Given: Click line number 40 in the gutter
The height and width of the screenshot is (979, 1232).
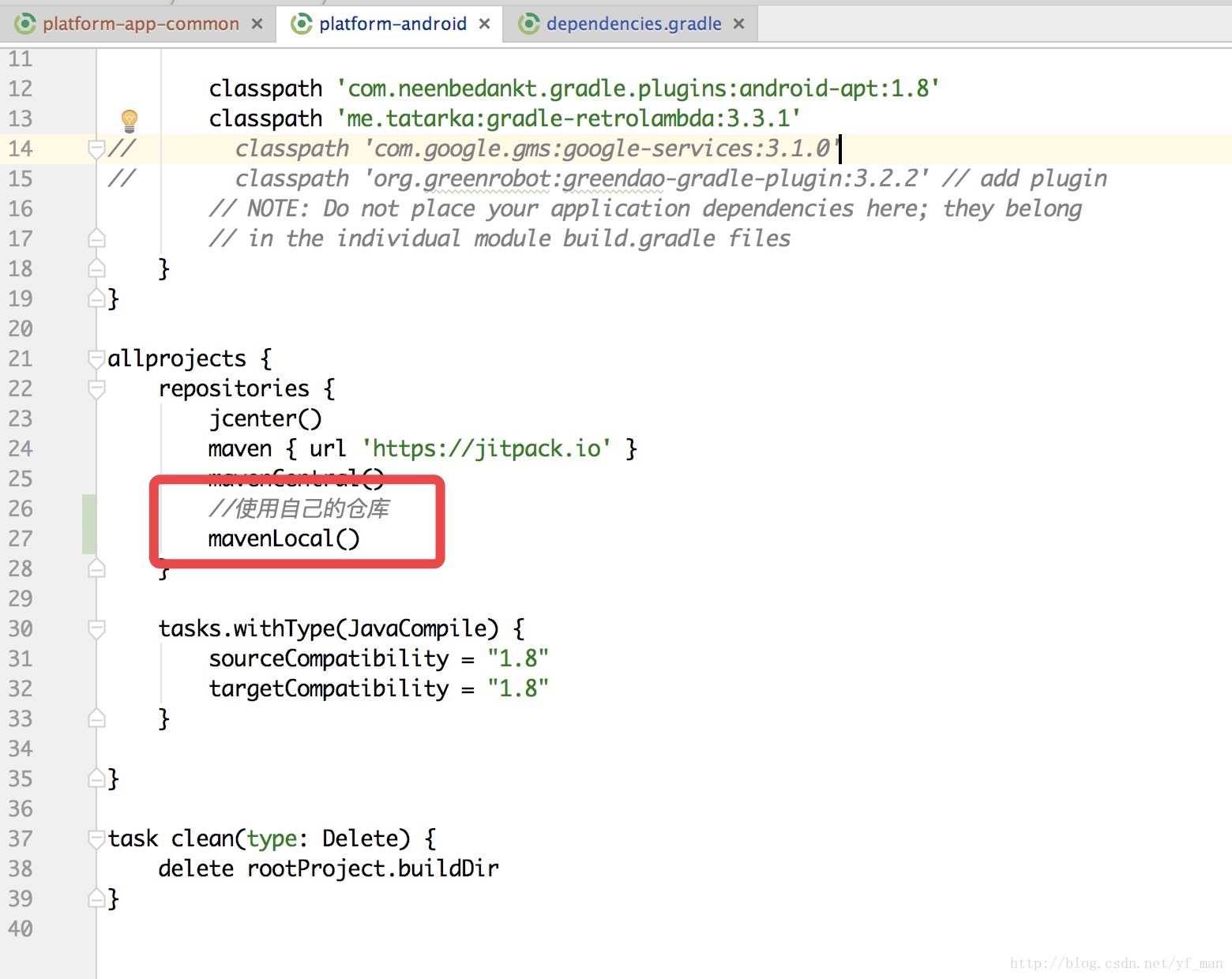Looking at the screenshot, I should 21,928.
